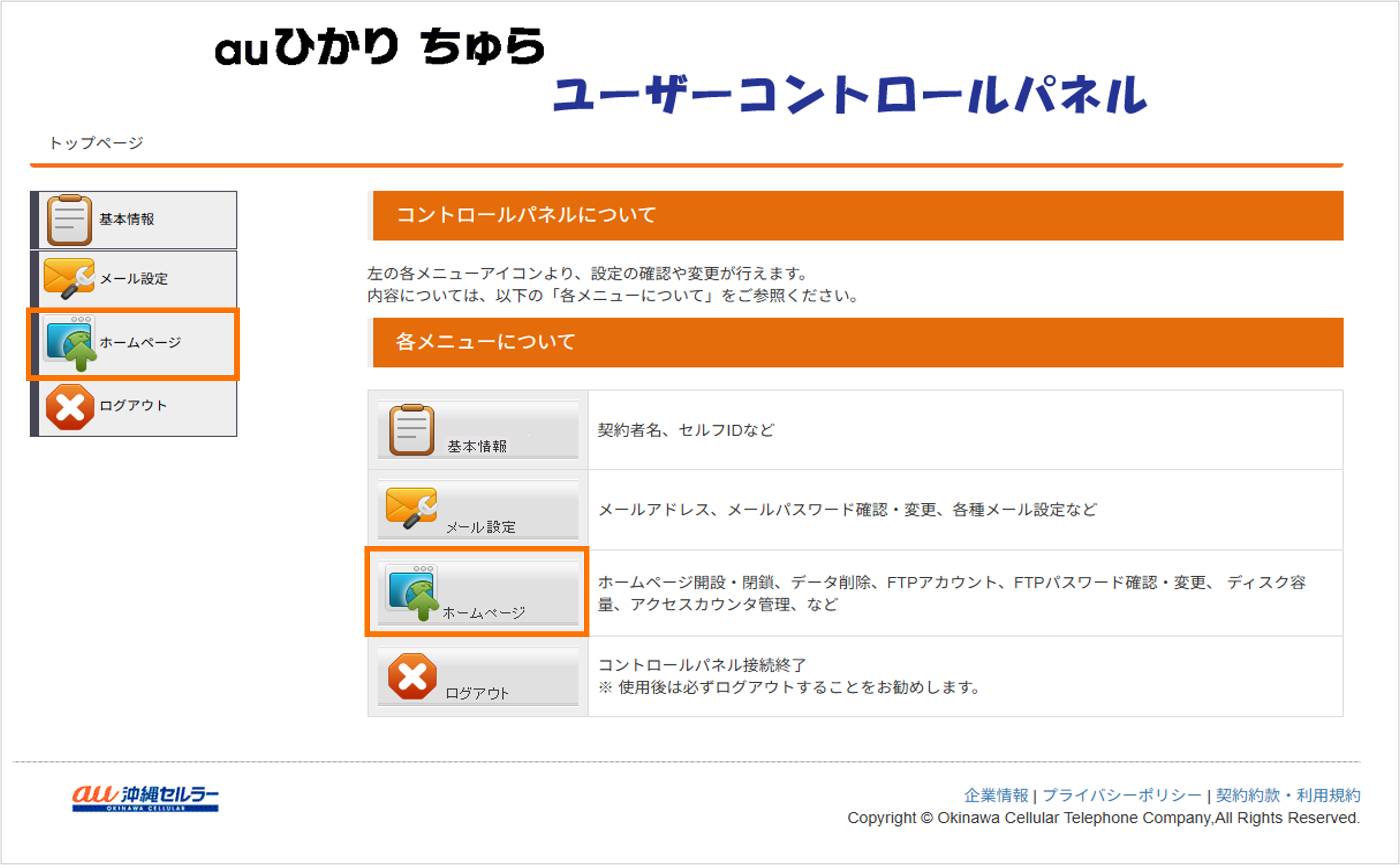Click the auひかり ちゅら title logo
This screenshot has height=865, width=1400.
tap(379, 47)
